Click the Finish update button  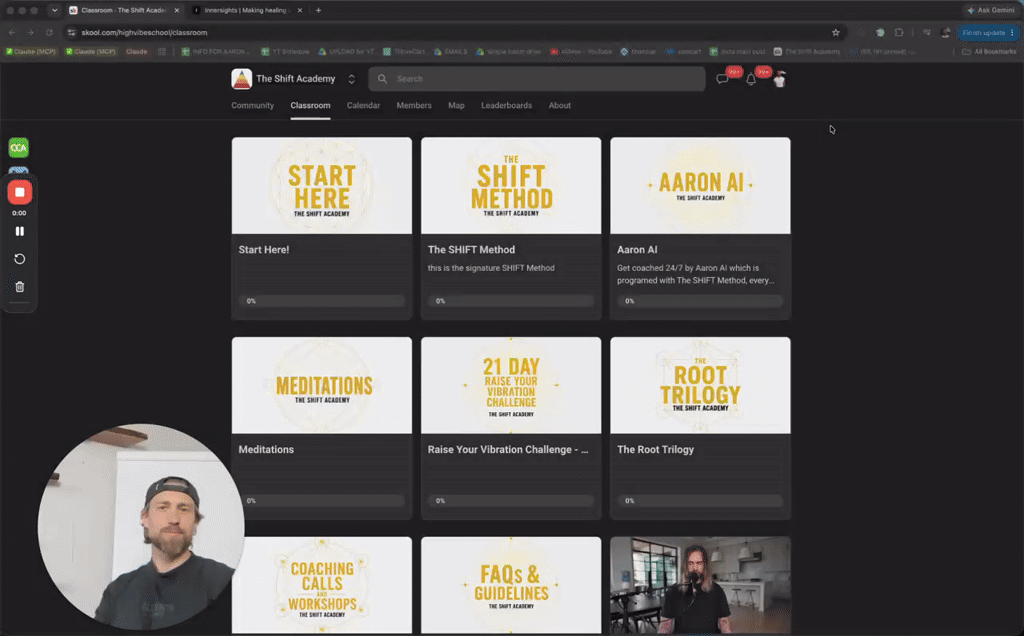tap(989, 32)
